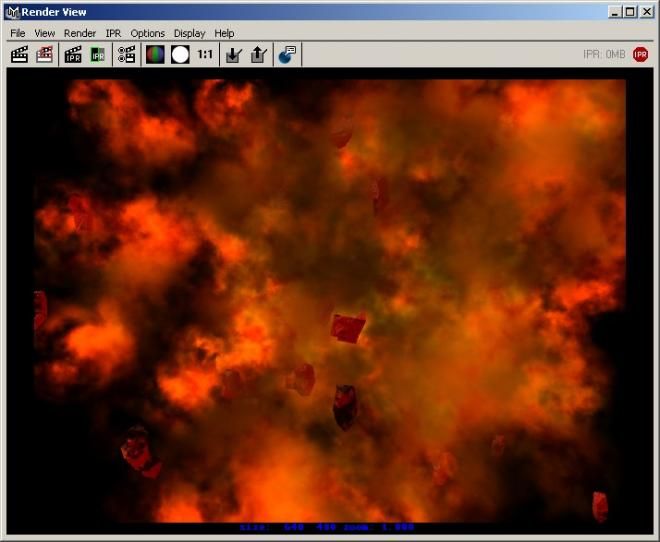Image resolution: width=660 pixels, height=542 pixels.
Task: Click the green Refresh IPR image icon
Action: (x=97, y=55)
